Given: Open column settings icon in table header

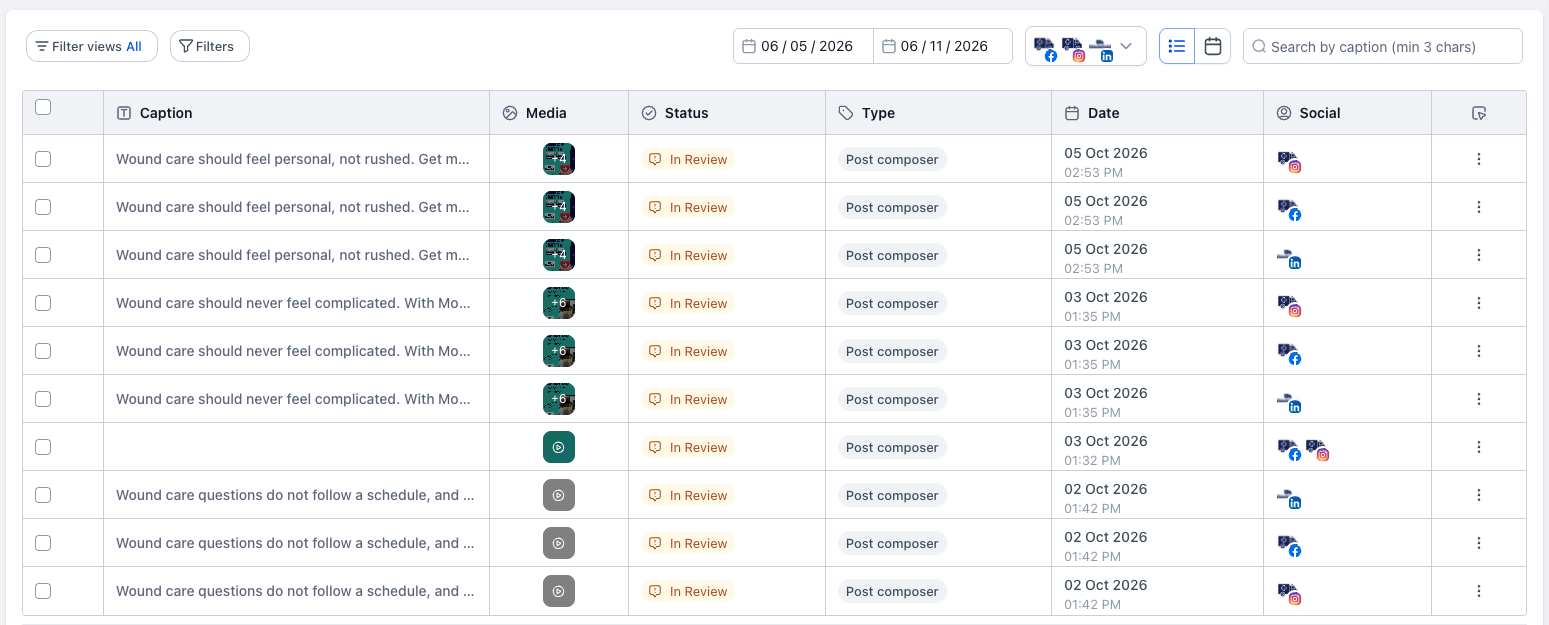Looking at the screenshot, I should [x=1479, y=113].
